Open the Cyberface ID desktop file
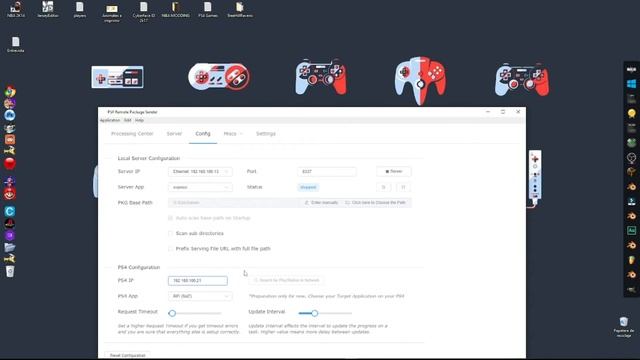Image resolution: width=640 pixels, height=360 pixels. 144,12
